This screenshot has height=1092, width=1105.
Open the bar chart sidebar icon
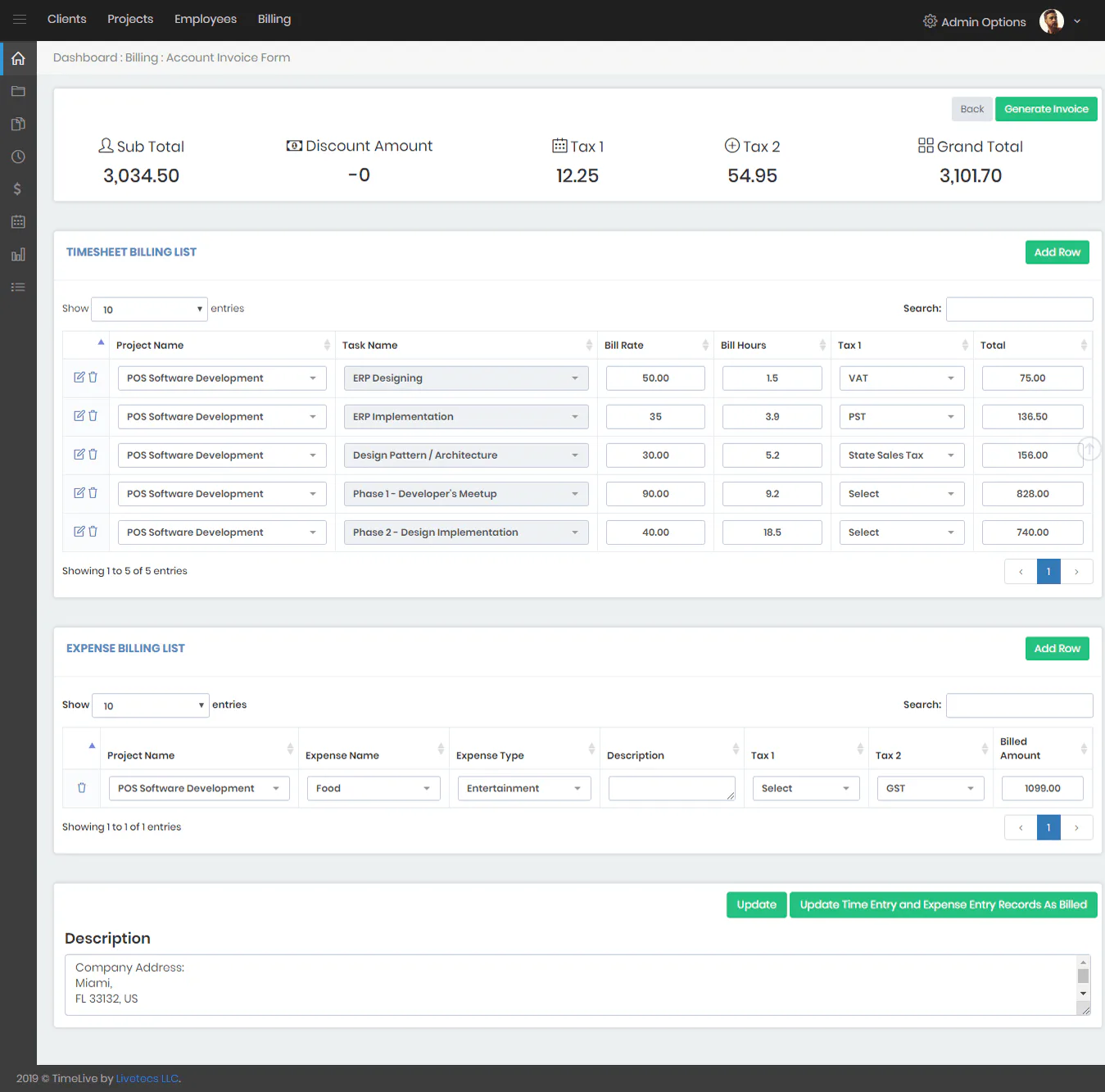click(18, 255)
